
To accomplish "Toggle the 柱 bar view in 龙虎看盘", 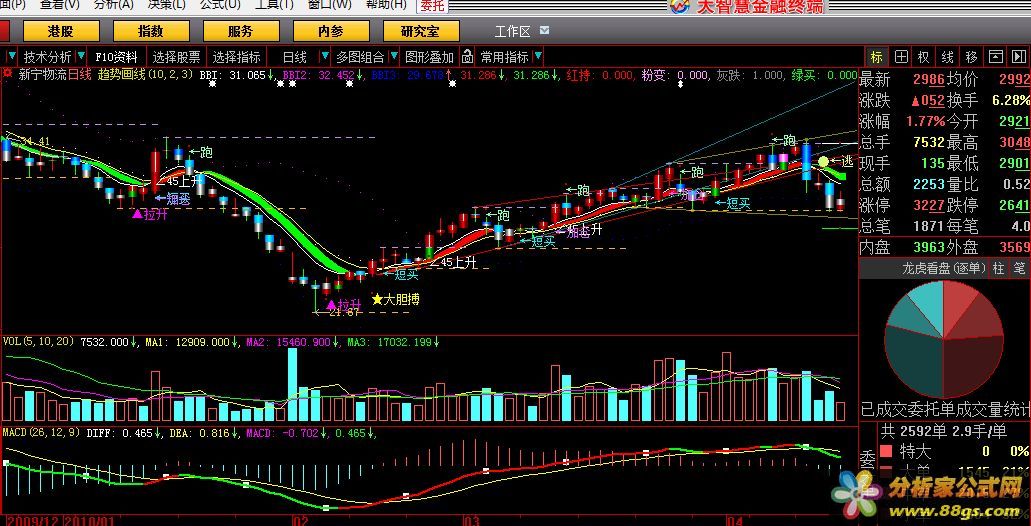I will (998, 268).
